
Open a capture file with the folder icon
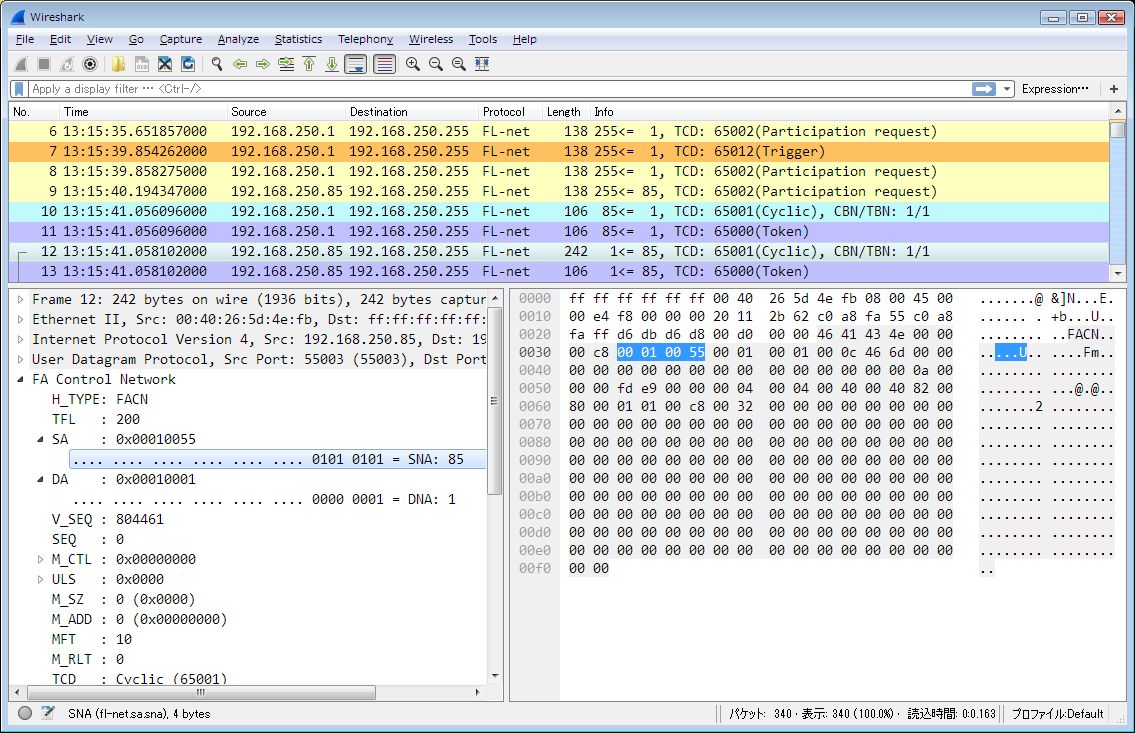coord(118,64)
